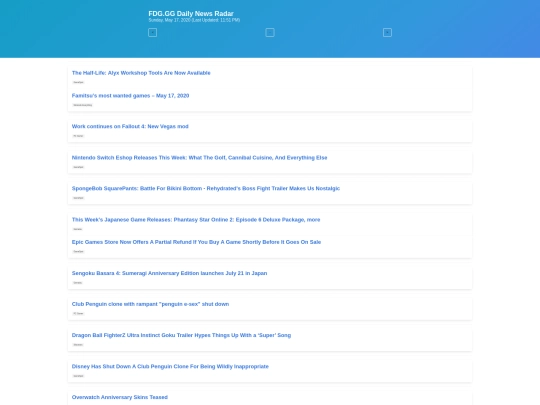The height and width of the screenshot is (405, 540).
Task: Open the SpongeBob SquarePants Boss Fight Trailer article
Action: point(206,188)
